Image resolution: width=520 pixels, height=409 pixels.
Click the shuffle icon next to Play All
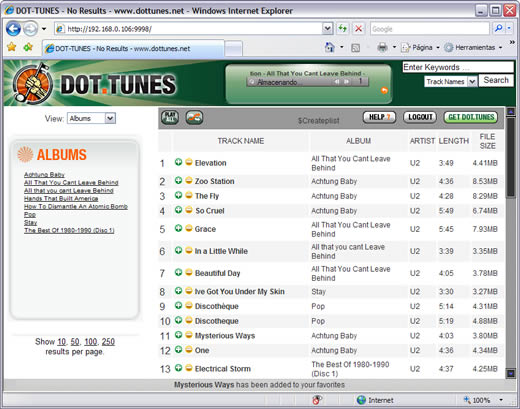[x=194, y=118]
